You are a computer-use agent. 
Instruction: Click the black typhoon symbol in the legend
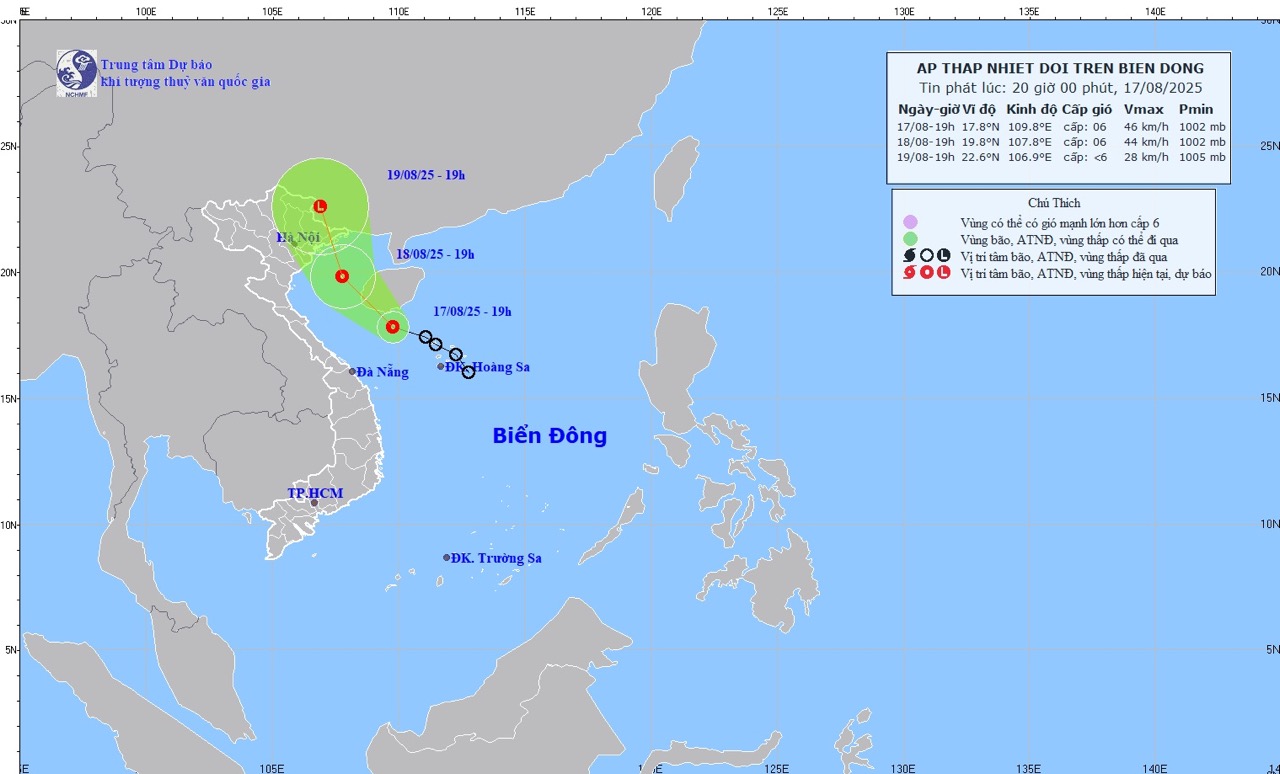pos(909,256)
